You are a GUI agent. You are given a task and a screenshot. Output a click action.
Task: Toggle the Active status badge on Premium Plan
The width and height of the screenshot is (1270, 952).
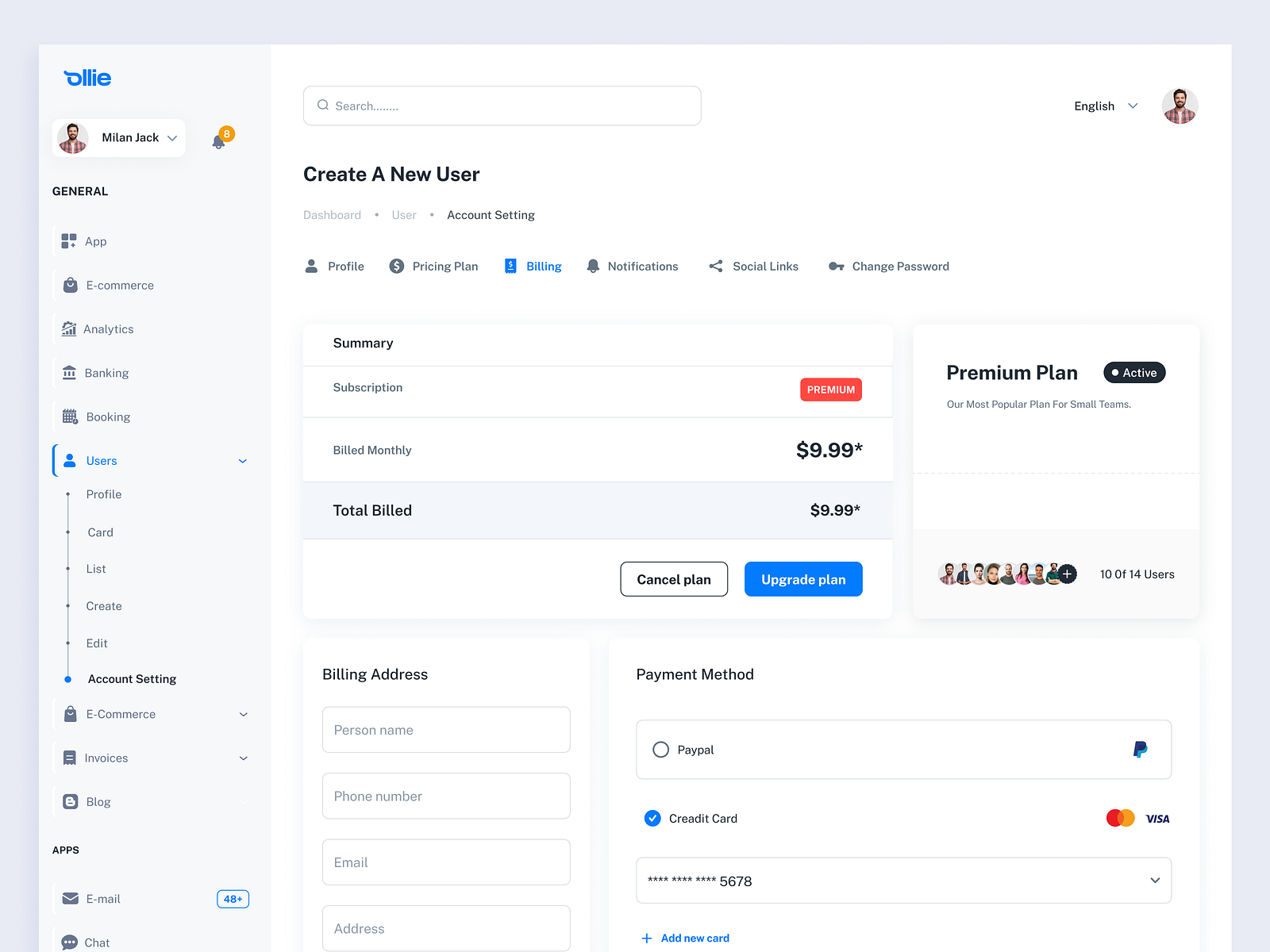click(1133, 372)
